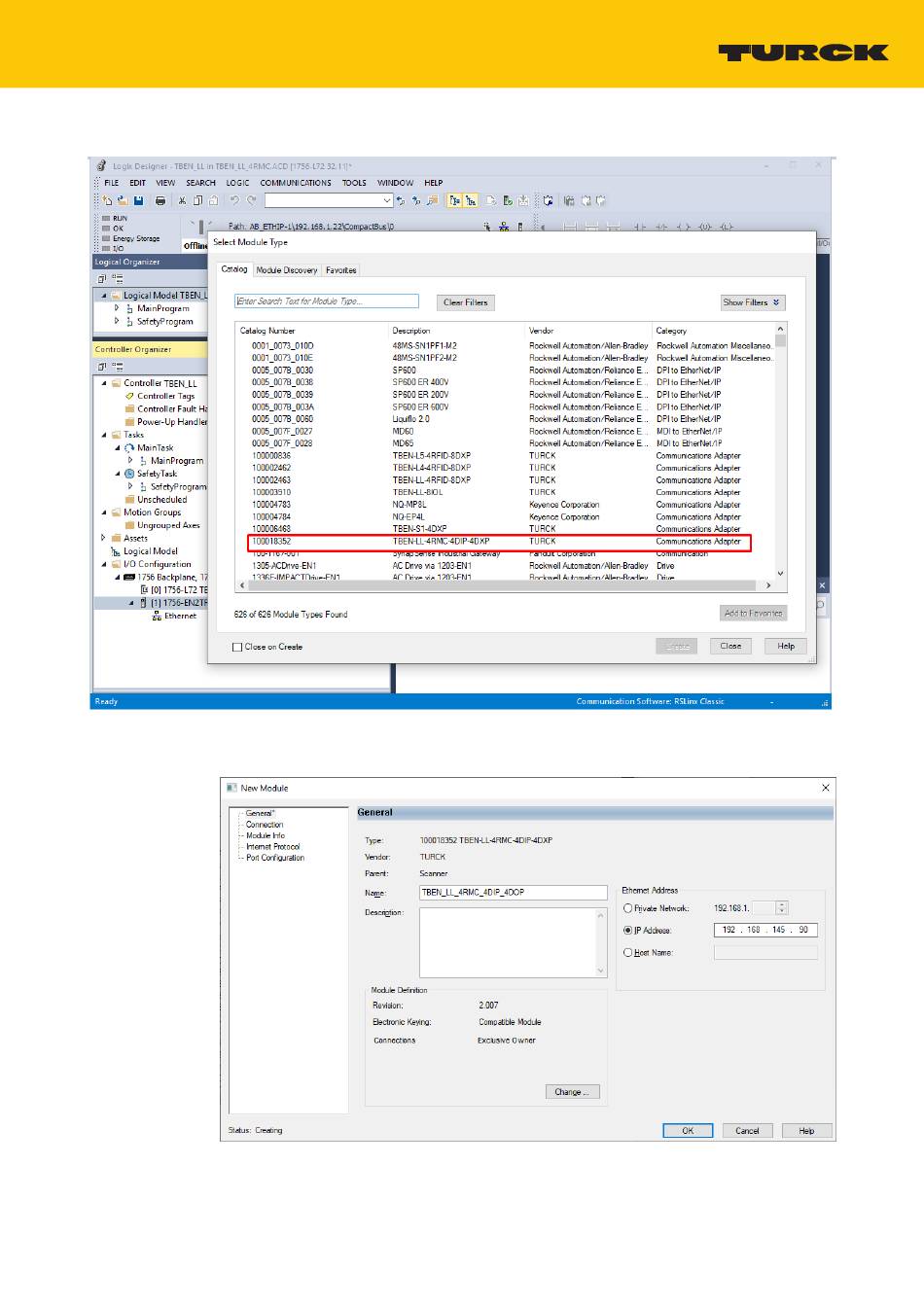Click the Save icon in Logix Designer toolbar
The image size is (924, 1307).
[139, 200]
